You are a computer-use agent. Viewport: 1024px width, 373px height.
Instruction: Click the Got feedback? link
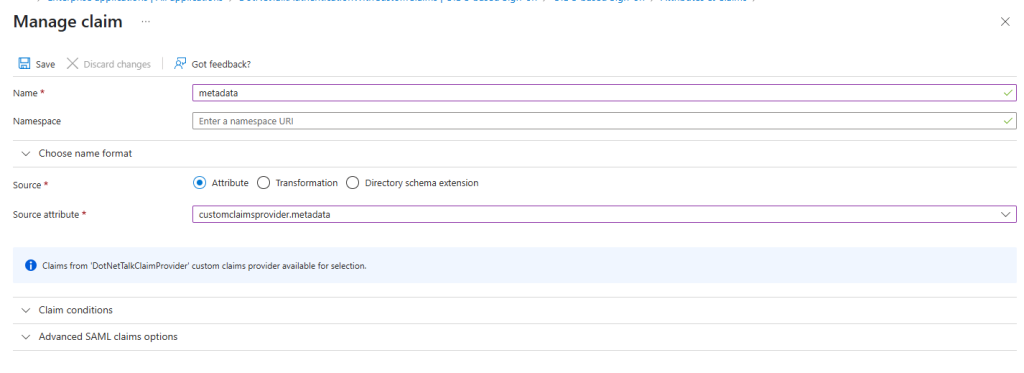click(221, 64)
